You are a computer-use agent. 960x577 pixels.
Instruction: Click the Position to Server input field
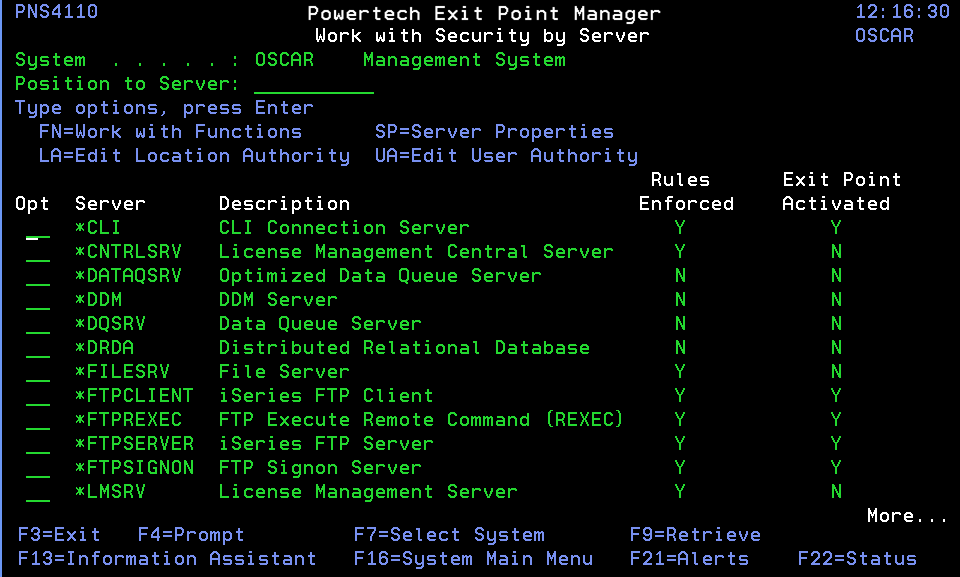[313, 84]
